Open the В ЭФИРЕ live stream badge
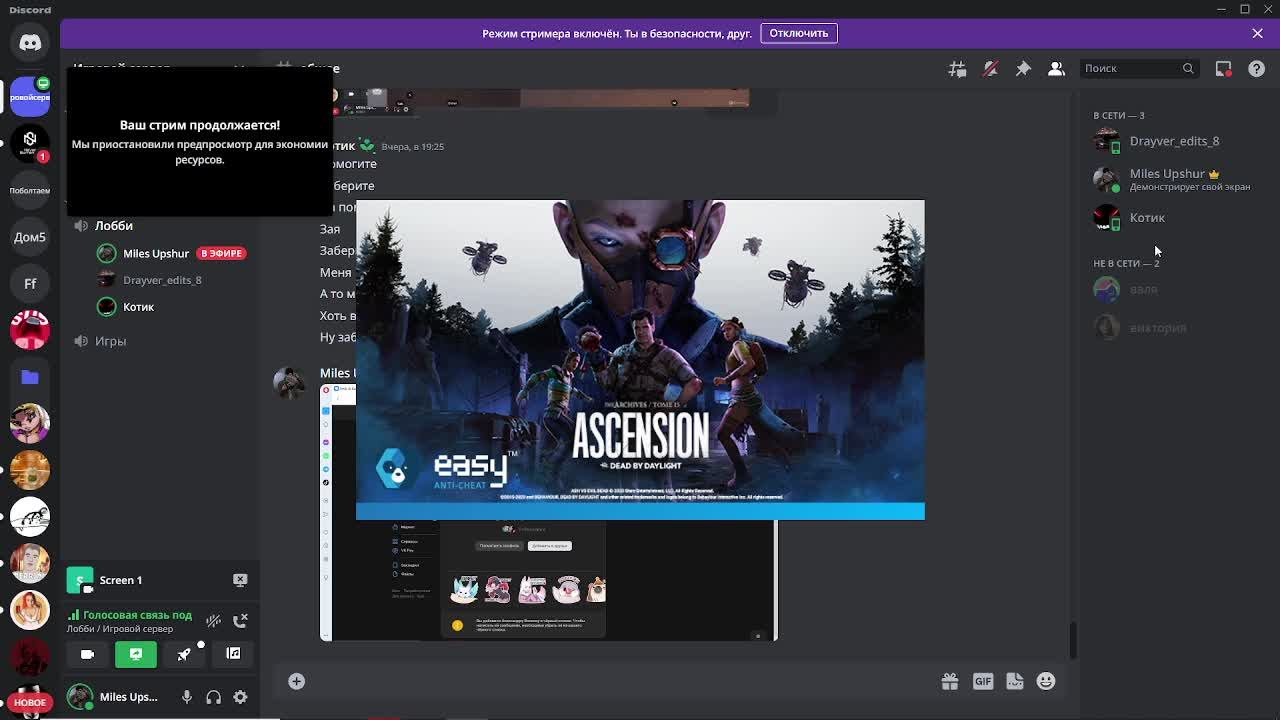This screenshot has width=1280, height=720. click(x=221, y=253)
